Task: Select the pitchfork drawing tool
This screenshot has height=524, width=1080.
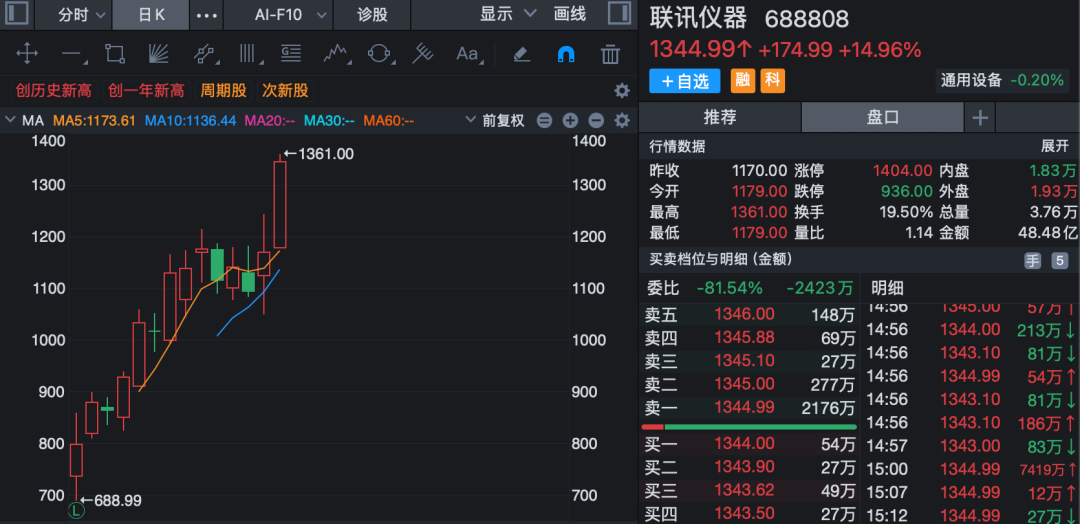Action: click(422, 53)
